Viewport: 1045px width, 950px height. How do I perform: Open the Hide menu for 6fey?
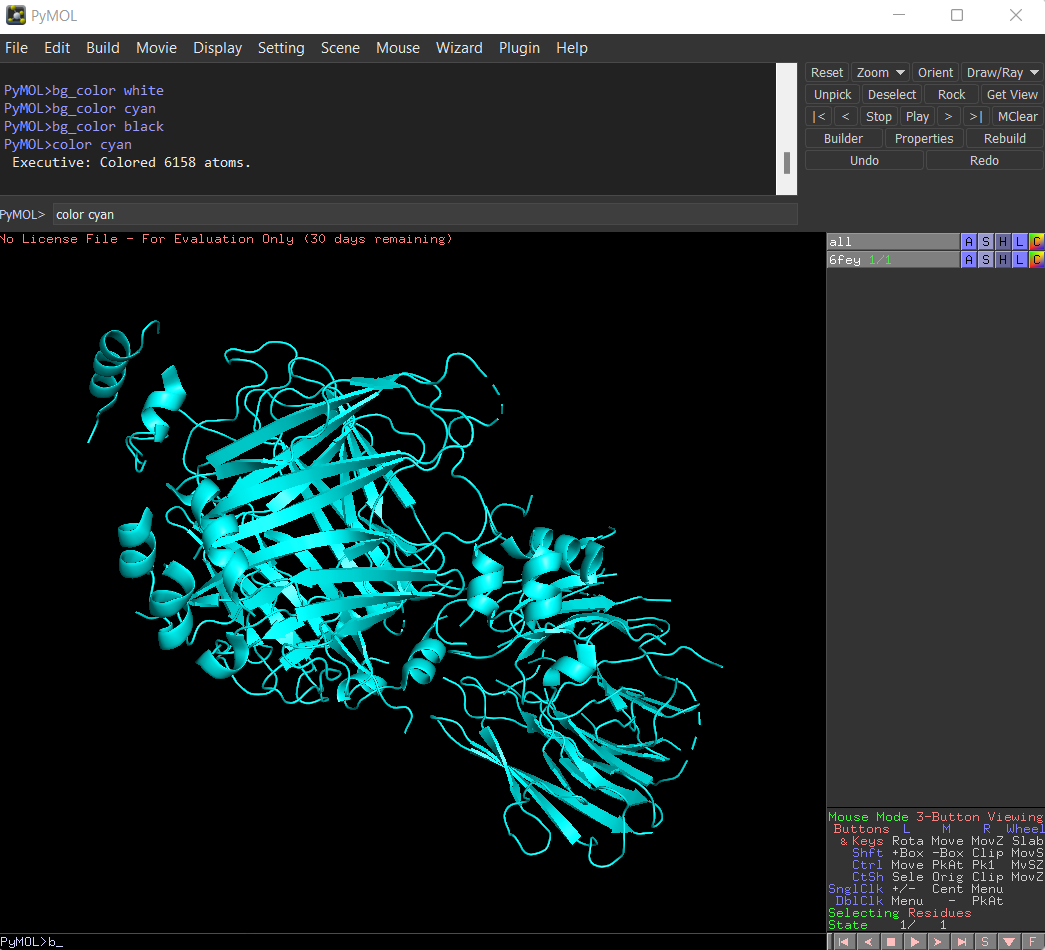pyautogui.click(x=1002, y=259)
